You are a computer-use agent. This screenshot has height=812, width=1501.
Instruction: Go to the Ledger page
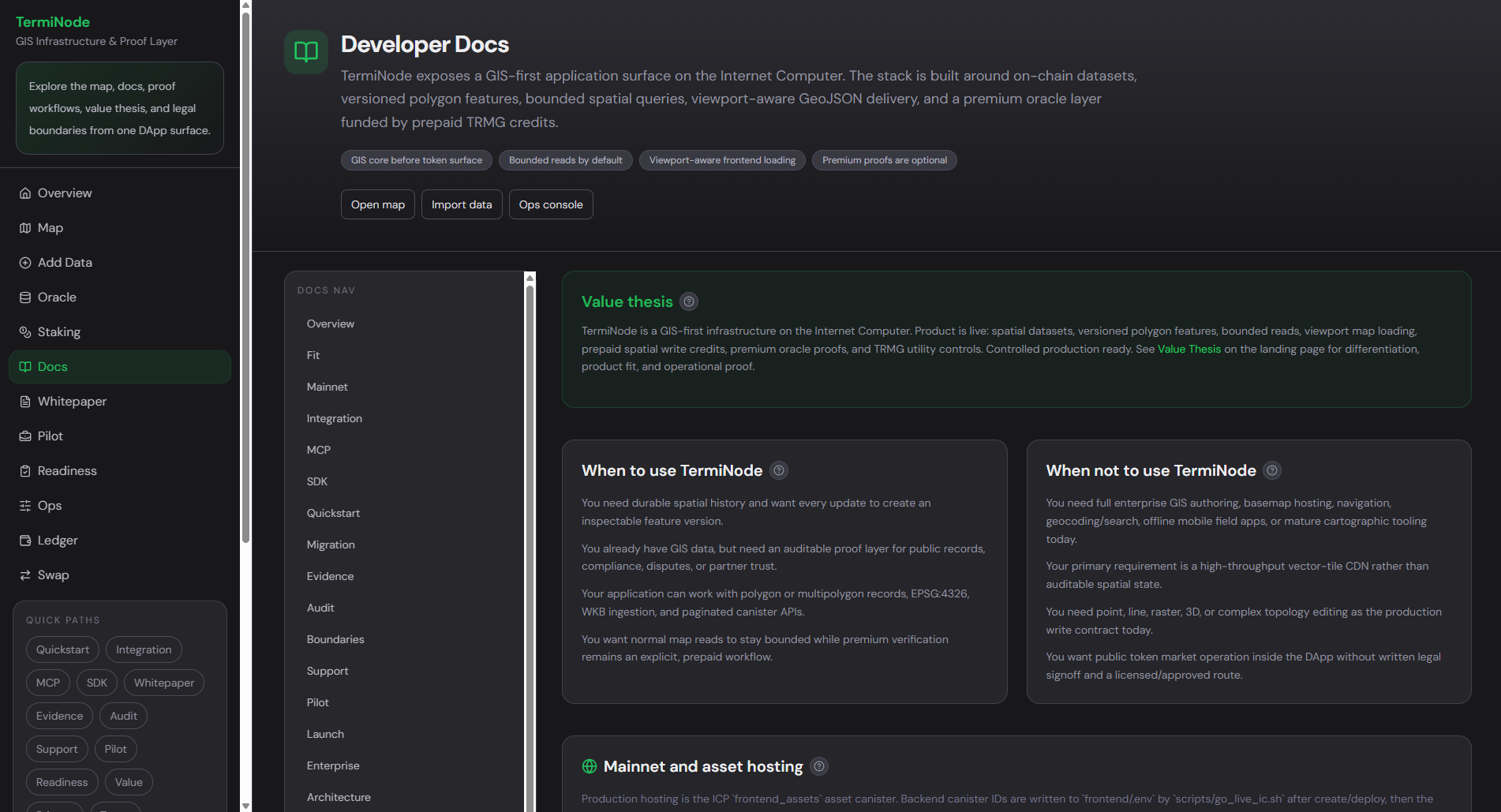[120, 541]
